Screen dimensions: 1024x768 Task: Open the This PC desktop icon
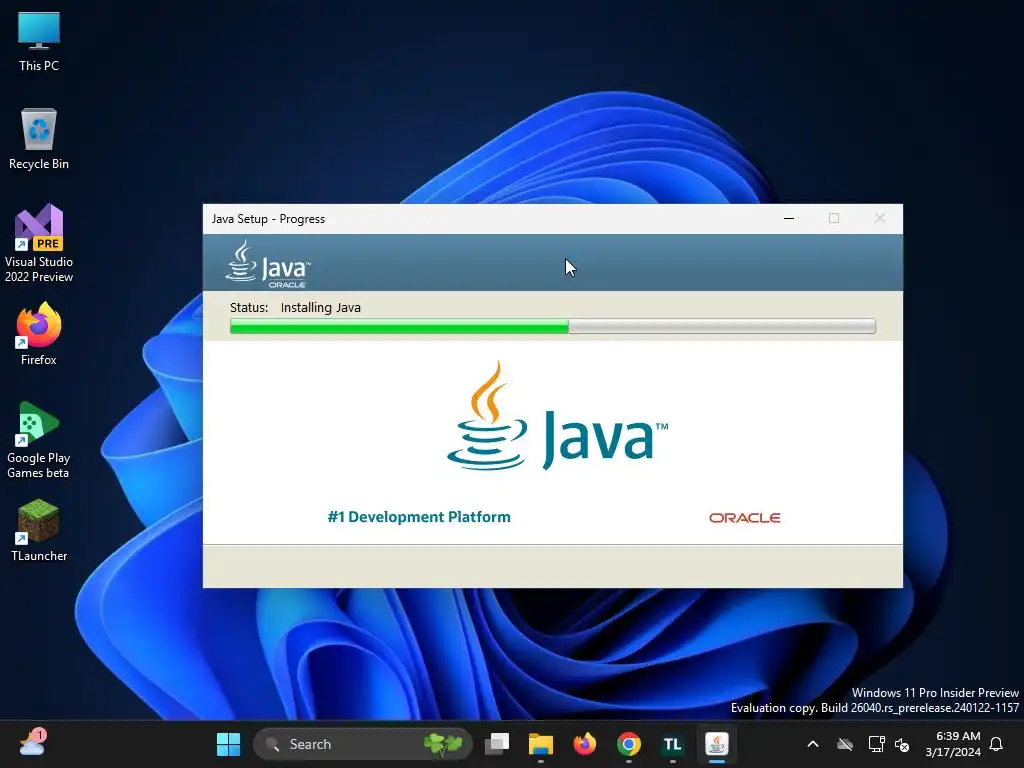(x=39, y=41)
